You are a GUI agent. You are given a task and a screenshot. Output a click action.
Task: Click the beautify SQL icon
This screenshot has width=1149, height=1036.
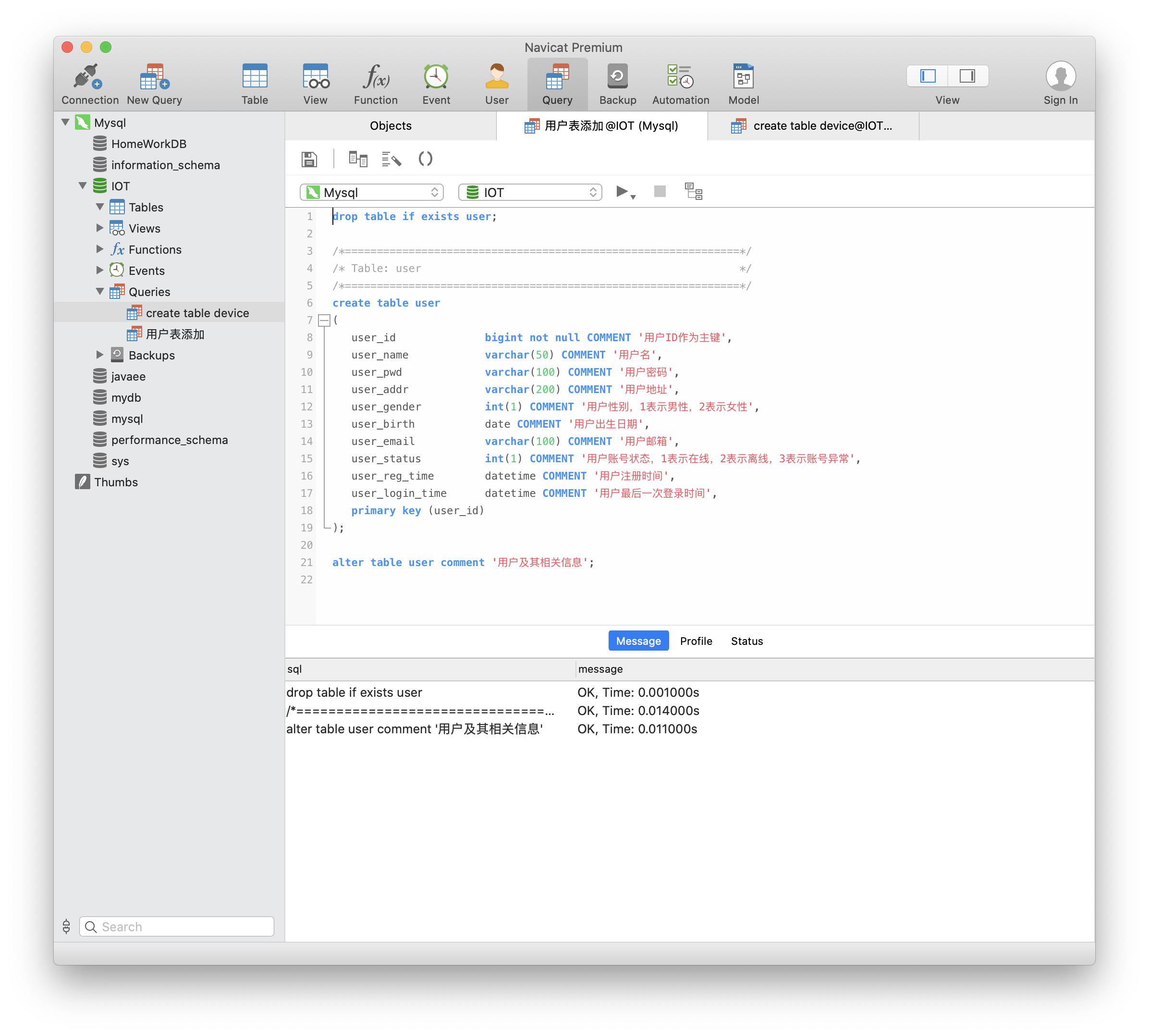tap(391, 159)
